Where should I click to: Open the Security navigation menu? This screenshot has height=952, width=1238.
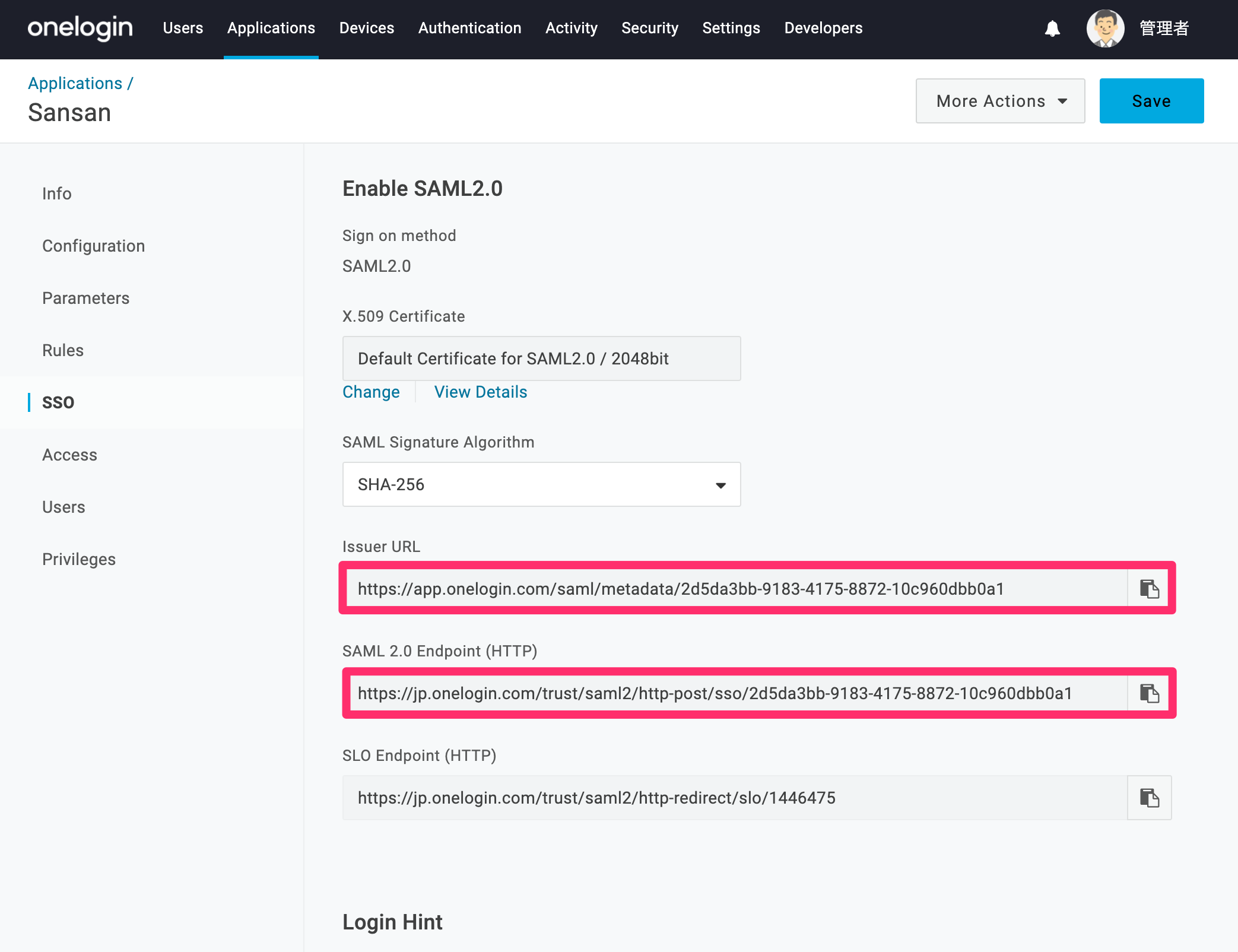(x=650, y=28)
